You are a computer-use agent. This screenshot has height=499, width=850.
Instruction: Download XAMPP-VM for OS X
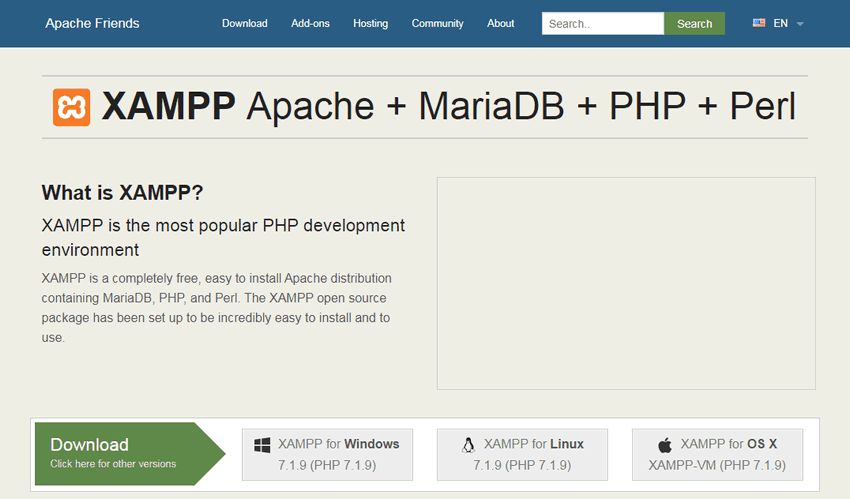pos(717,455)
